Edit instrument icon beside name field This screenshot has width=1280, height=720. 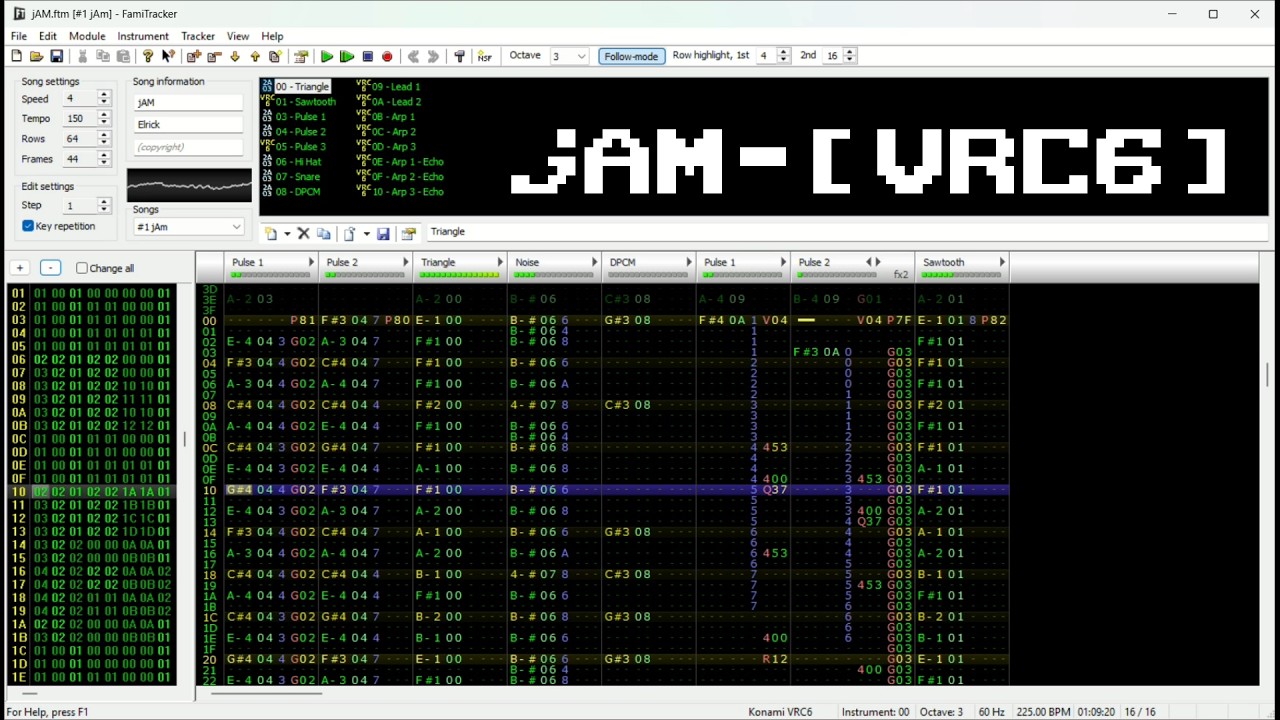408,233
